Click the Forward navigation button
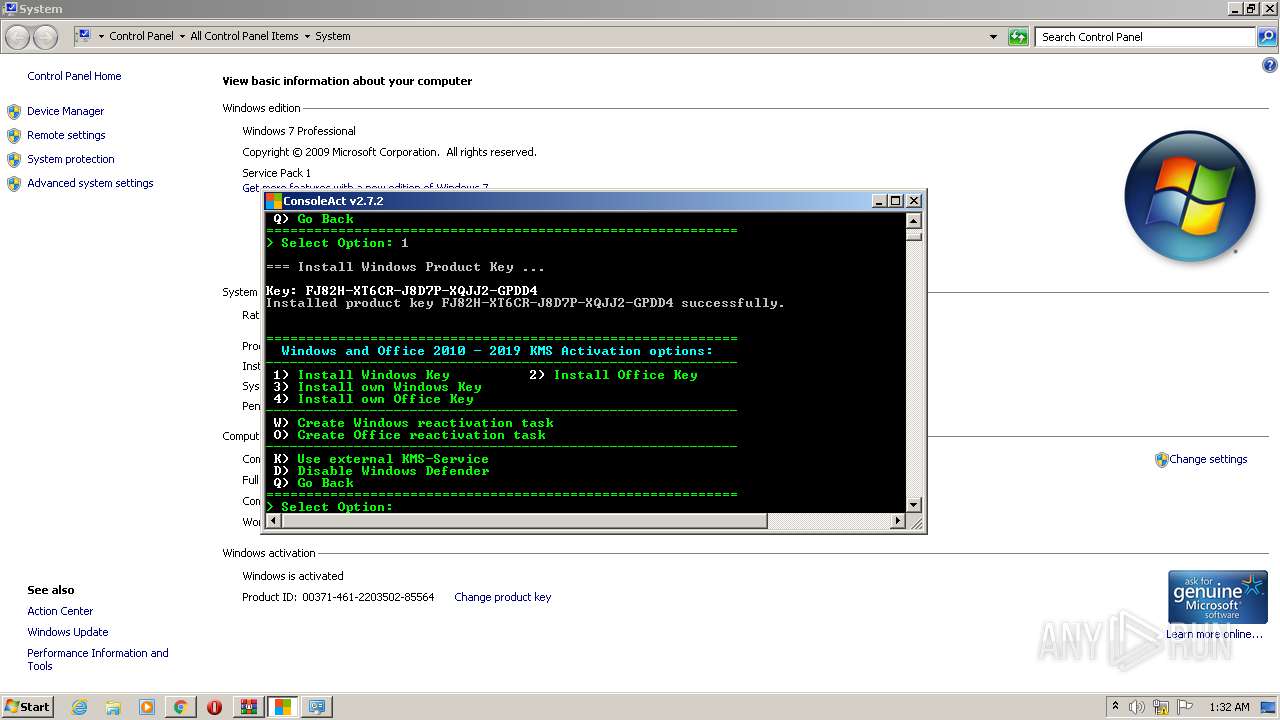1280x720 pixels. 45,37
